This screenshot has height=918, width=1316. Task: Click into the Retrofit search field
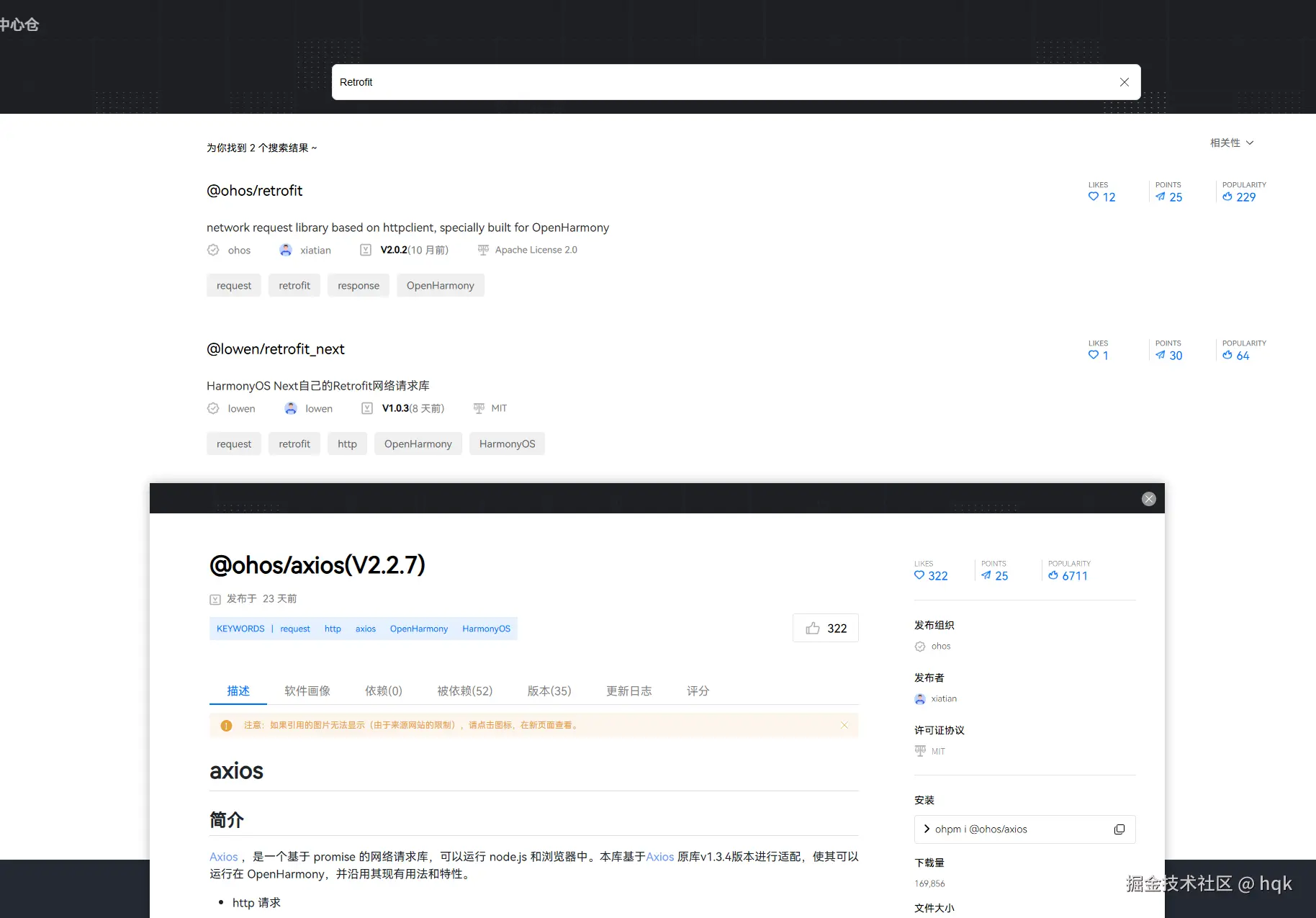tap(736, 82)
